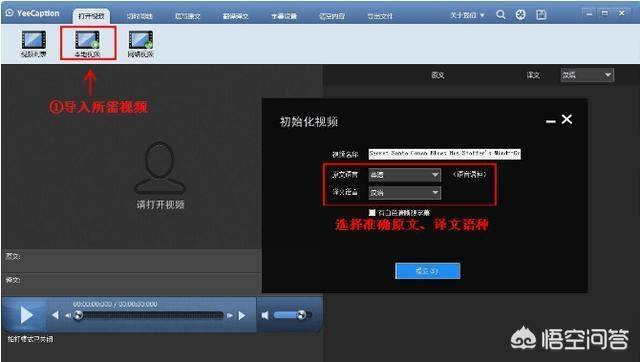Viewport: 640px width, 362px height.
Task: Import a file with the 本地视频 icon
Action: click(87, 43)
